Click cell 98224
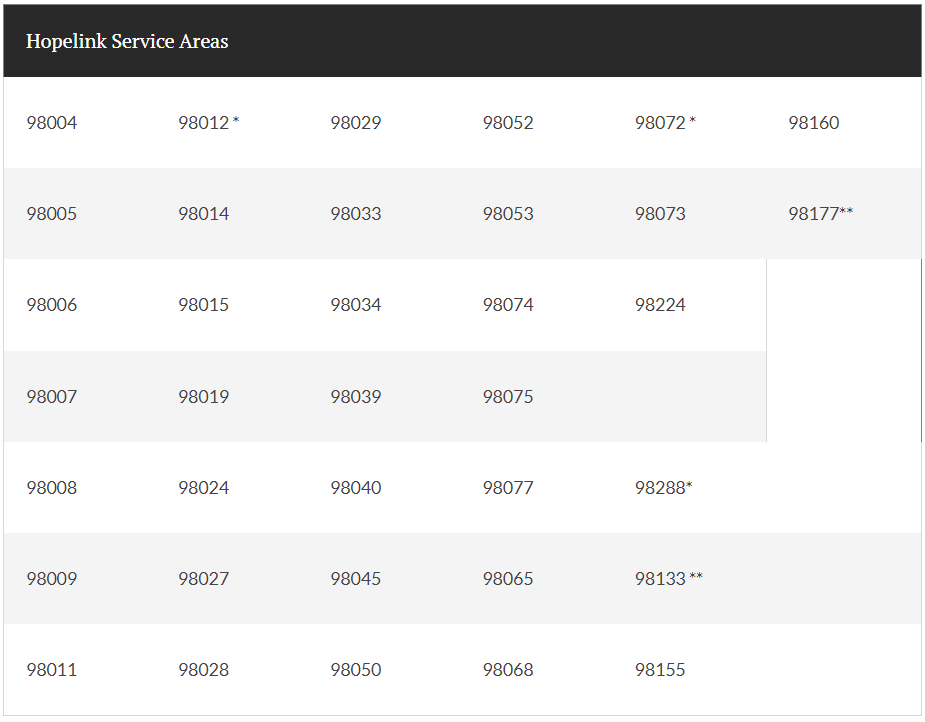Screen dimensions: 925x722 [660, 305]
